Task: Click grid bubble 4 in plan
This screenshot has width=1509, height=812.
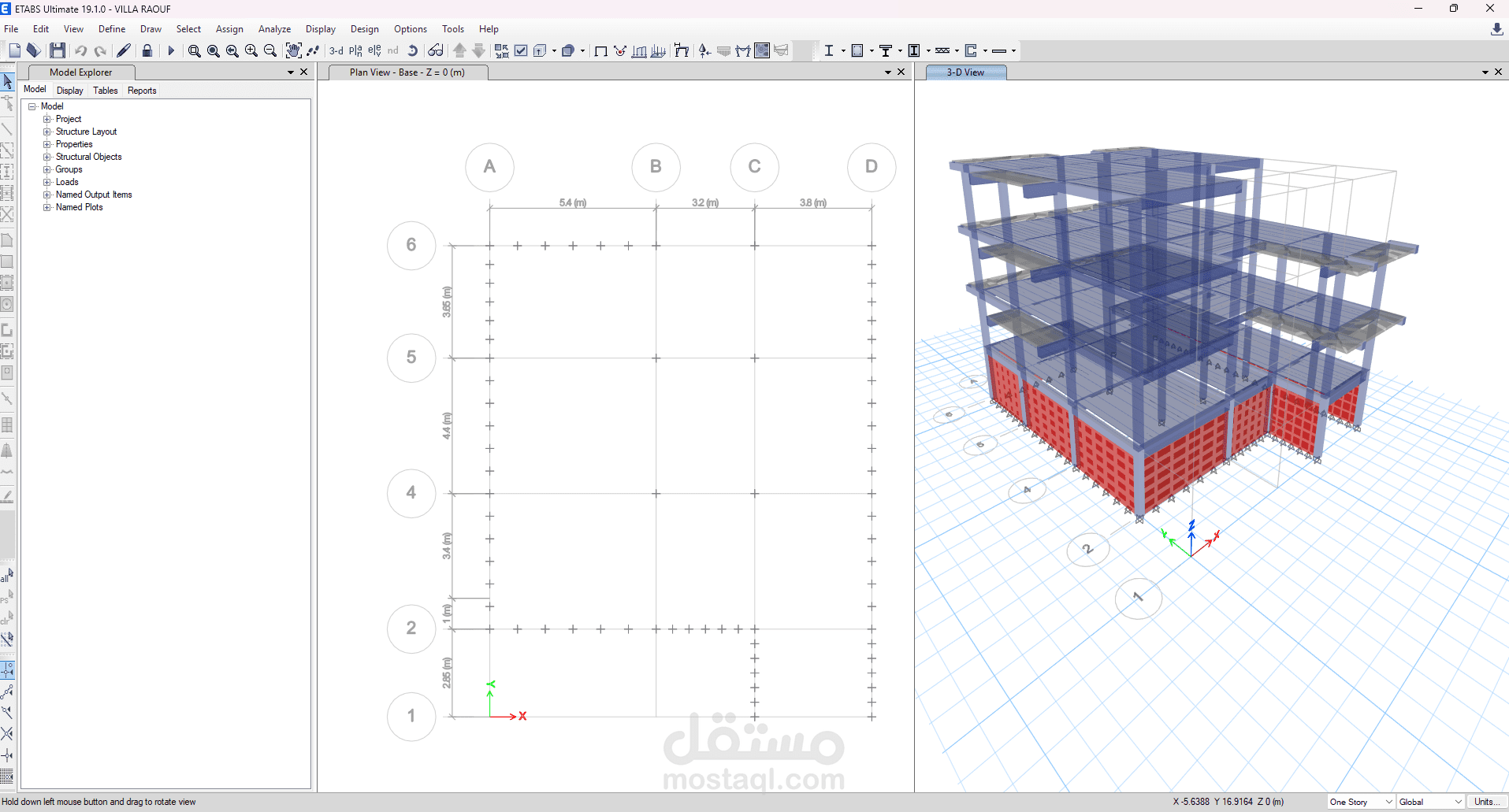Action: [411, 493]
